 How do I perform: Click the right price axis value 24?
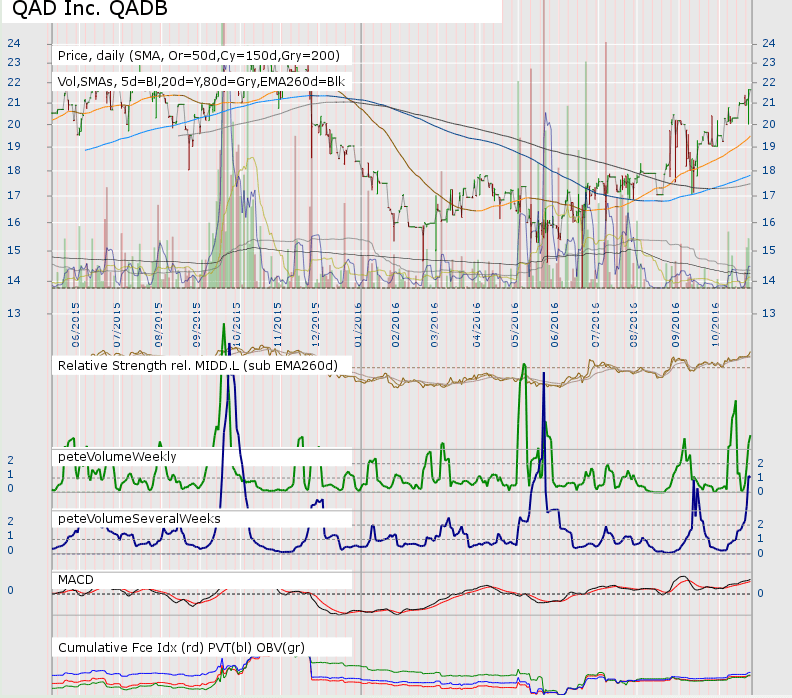(x=769, y=43)
